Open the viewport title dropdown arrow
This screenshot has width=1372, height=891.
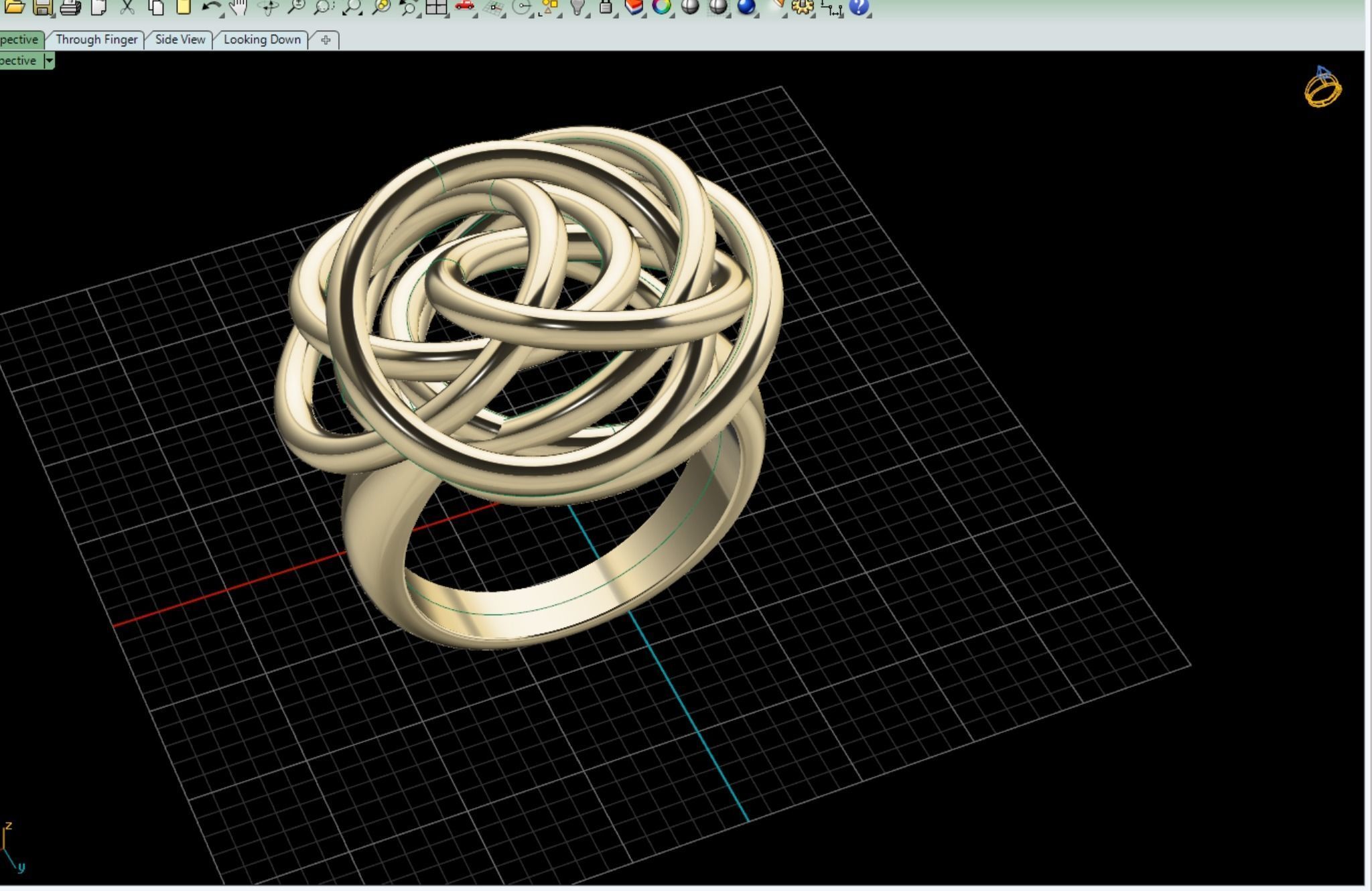pos(49,60)
